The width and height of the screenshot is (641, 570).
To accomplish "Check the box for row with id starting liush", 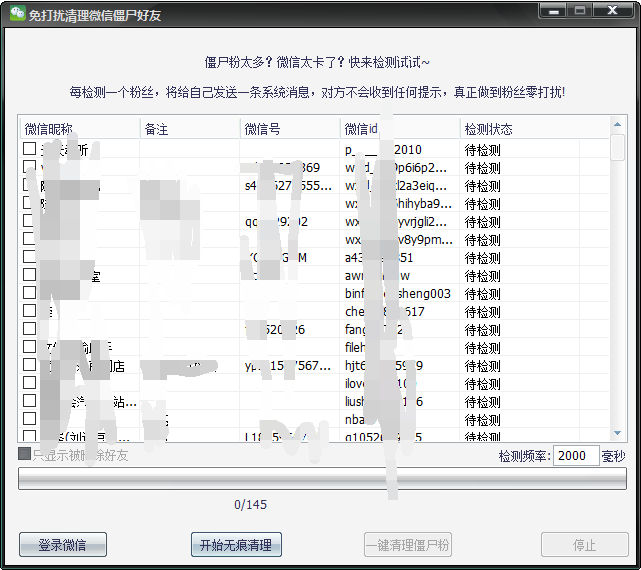I will (29, 400).
